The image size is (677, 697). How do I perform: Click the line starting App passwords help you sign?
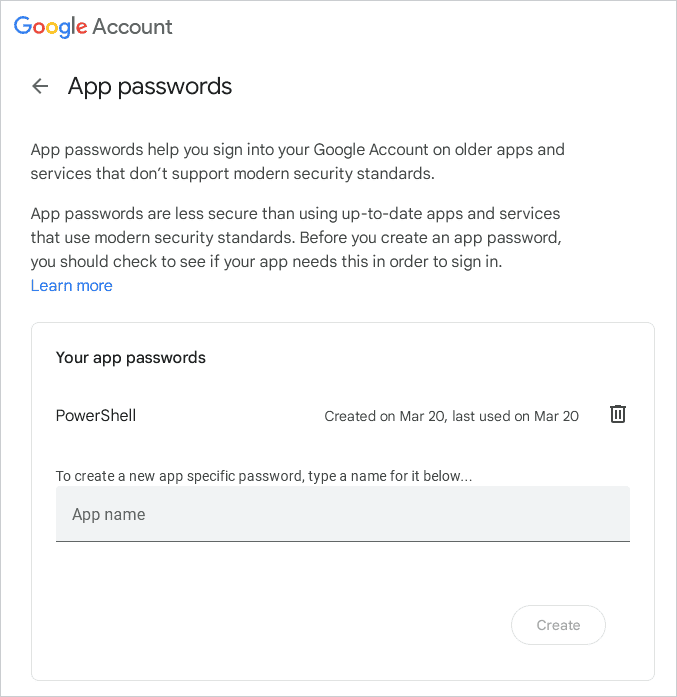[297, 150]
